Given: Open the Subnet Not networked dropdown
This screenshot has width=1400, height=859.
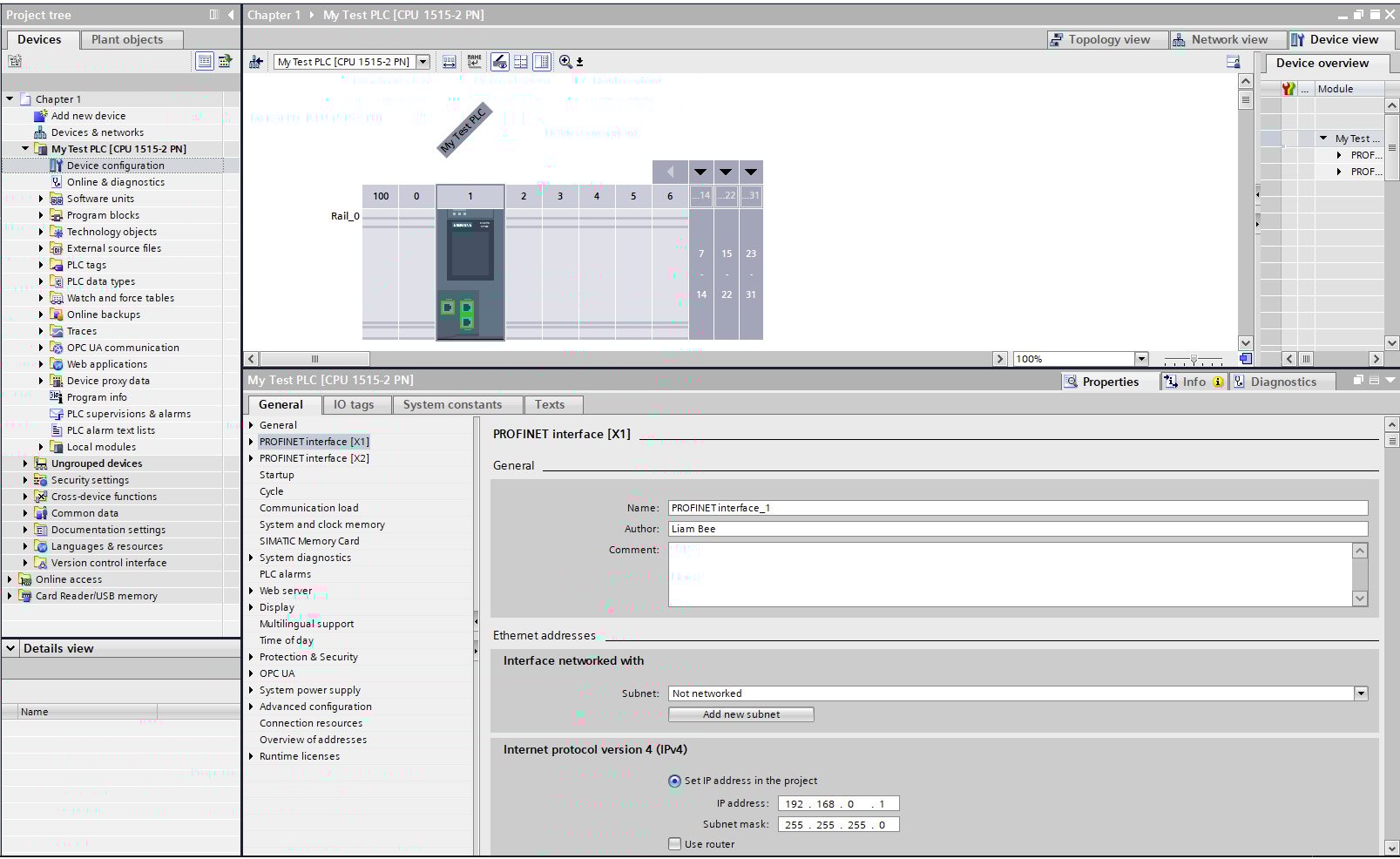Looking at the screenshot, I should coord(1361,693).
